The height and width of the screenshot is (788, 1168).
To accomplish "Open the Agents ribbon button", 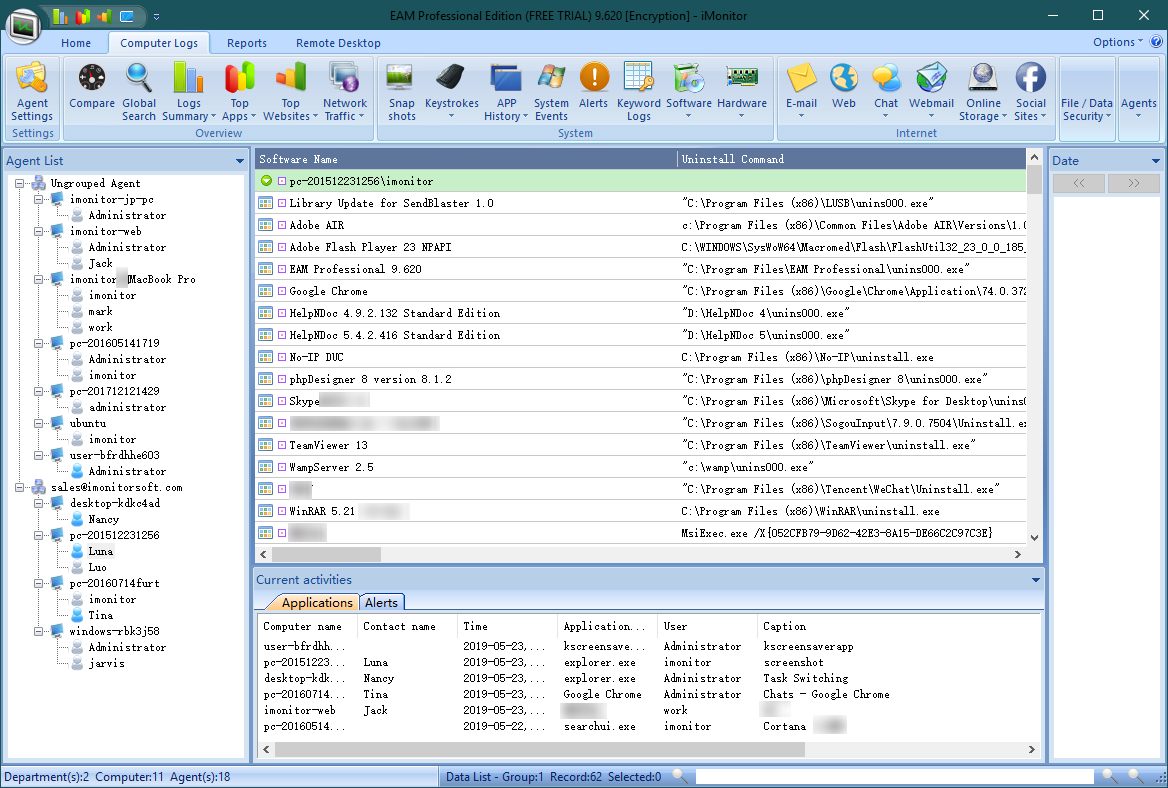I will click(x=1138, y=98).
